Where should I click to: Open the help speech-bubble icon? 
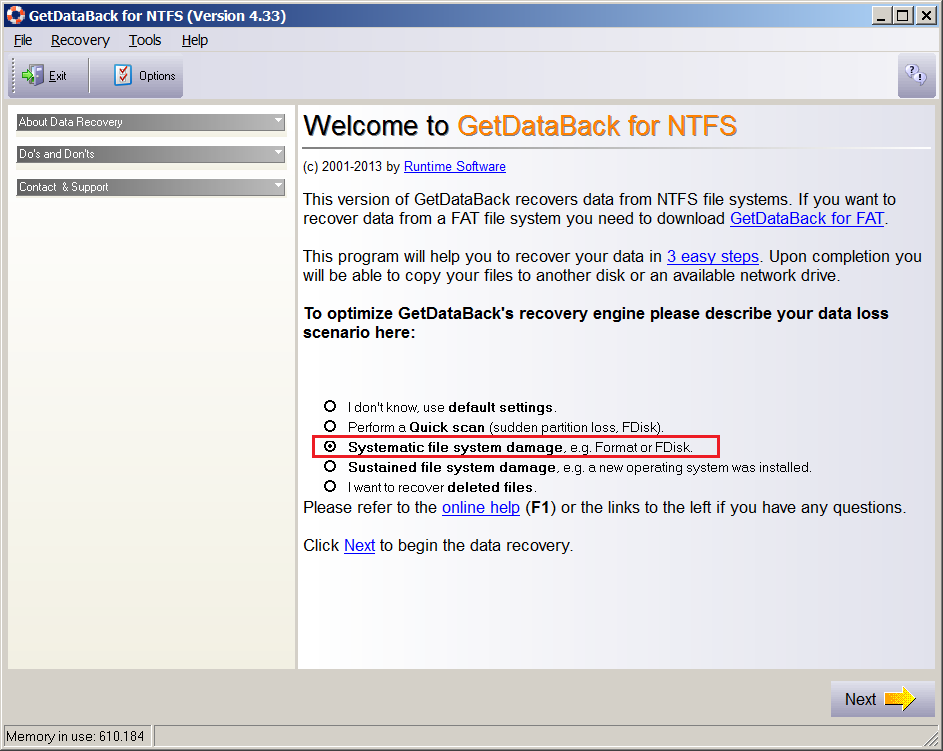click(x=916, y=75)
